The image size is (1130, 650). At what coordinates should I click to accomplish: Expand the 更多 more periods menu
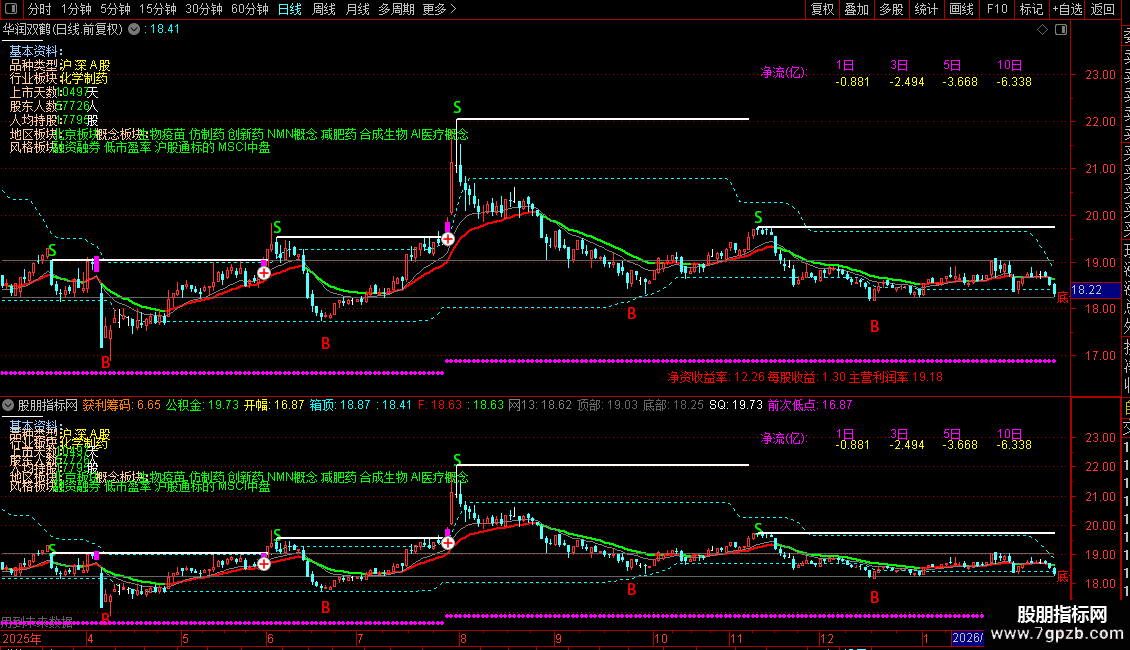click(439, 9)
